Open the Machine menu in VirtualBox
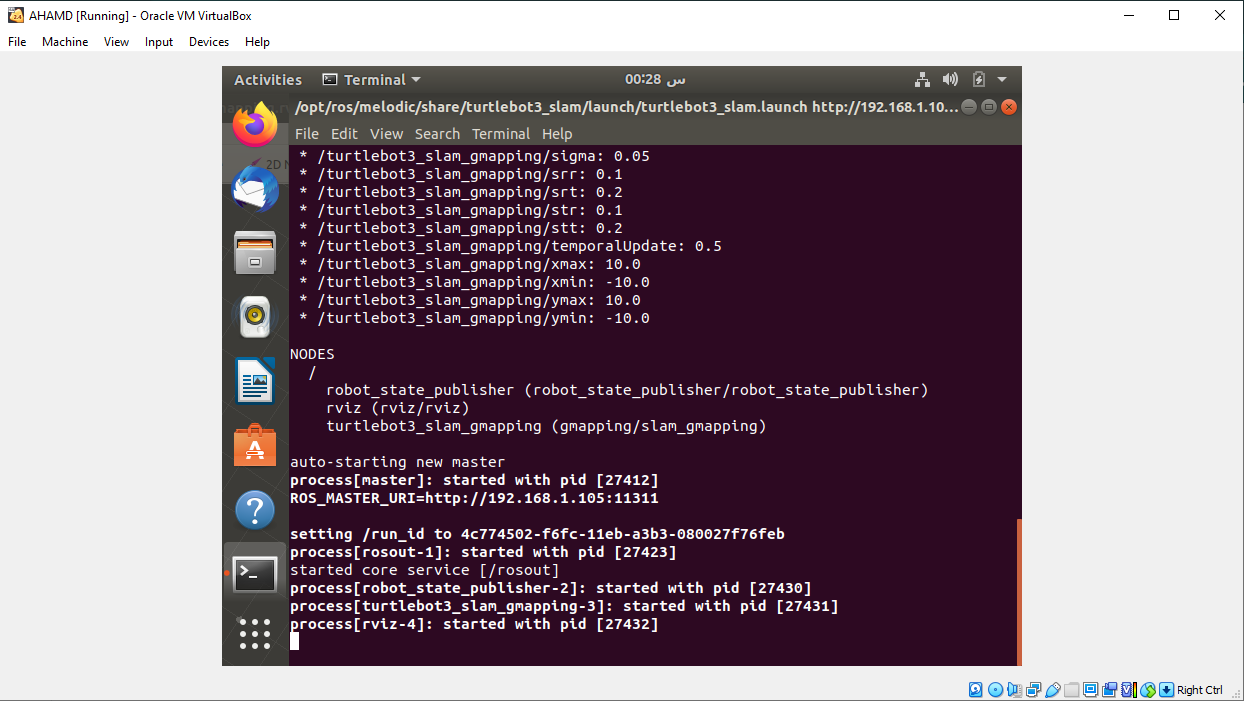The width and height of the screenshot is (1244, 701). (x=65, y=42)
